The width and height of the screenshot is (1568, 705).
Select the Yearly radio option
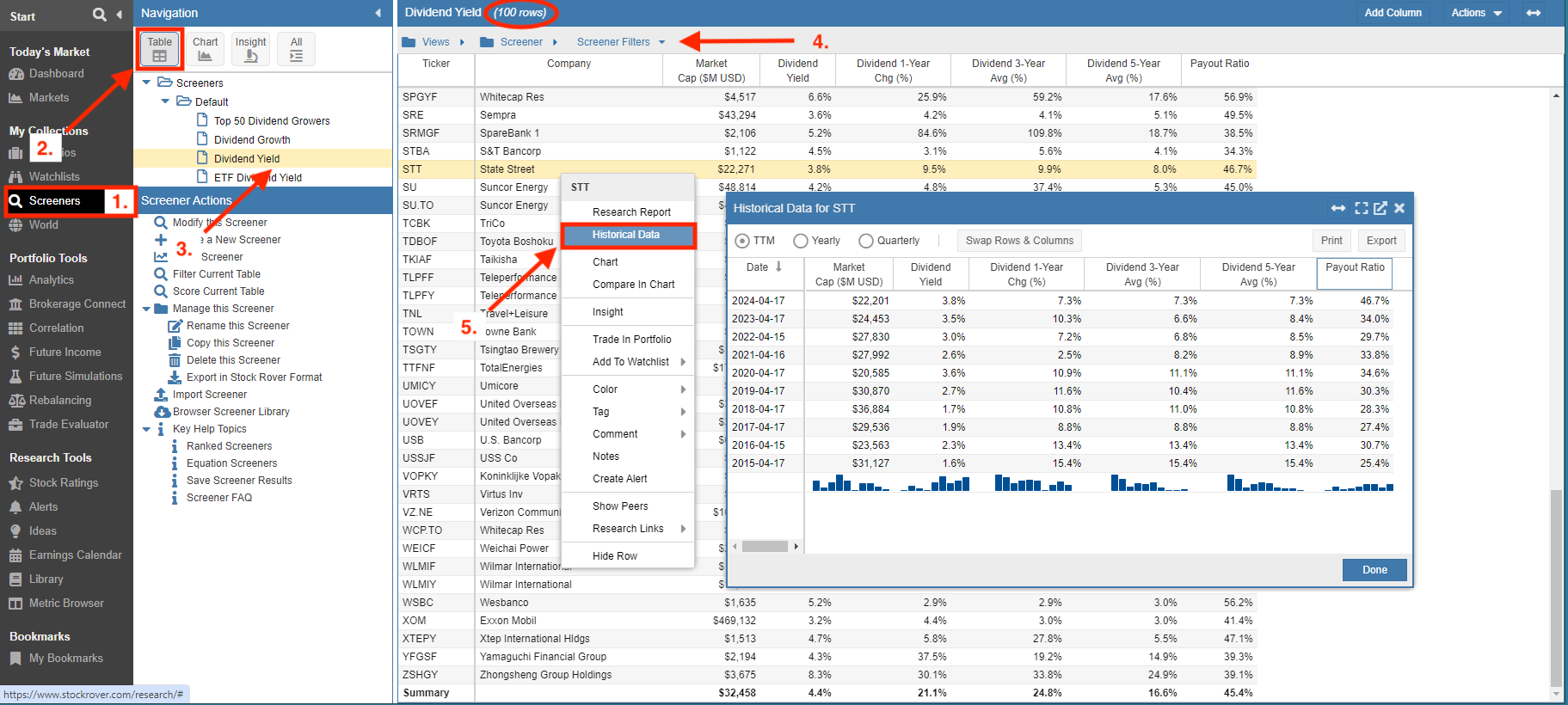pyautogui.click(x=801, y=241)
